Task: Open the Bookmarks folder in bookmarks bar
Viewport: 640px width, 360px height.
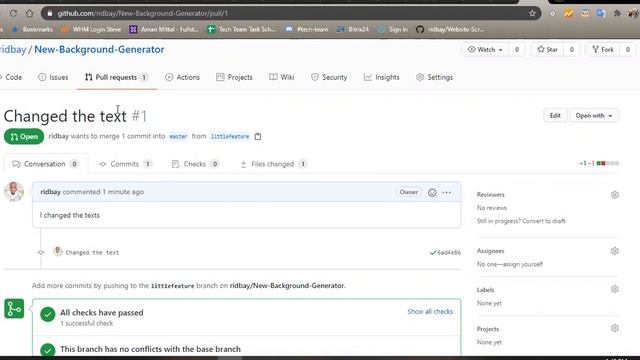Action: [33, 29]
